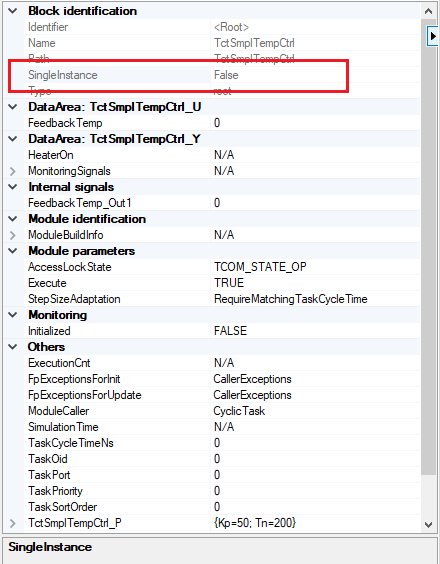This screenshot has height=564, width=440.
Task: Collapse the Module parameters section
Action: tap(13, 251)
